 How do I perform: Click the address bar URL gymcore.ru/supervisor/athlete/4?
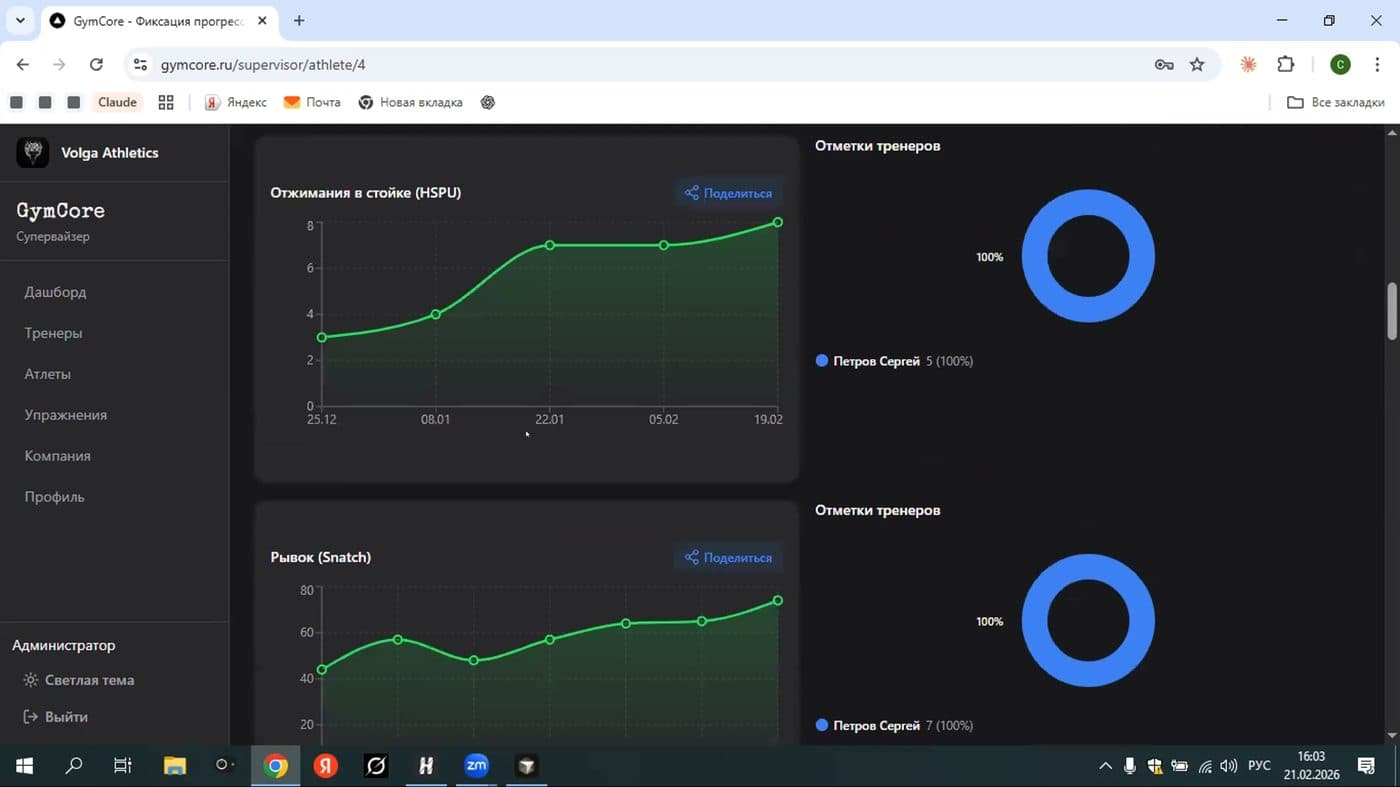click(x=263, y=65)
